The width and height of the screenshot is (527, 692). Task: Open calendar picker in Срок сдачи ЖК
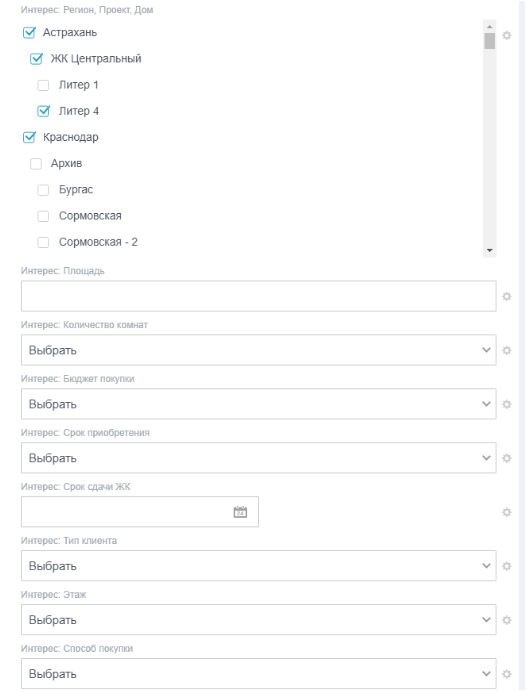coord(240,512)
